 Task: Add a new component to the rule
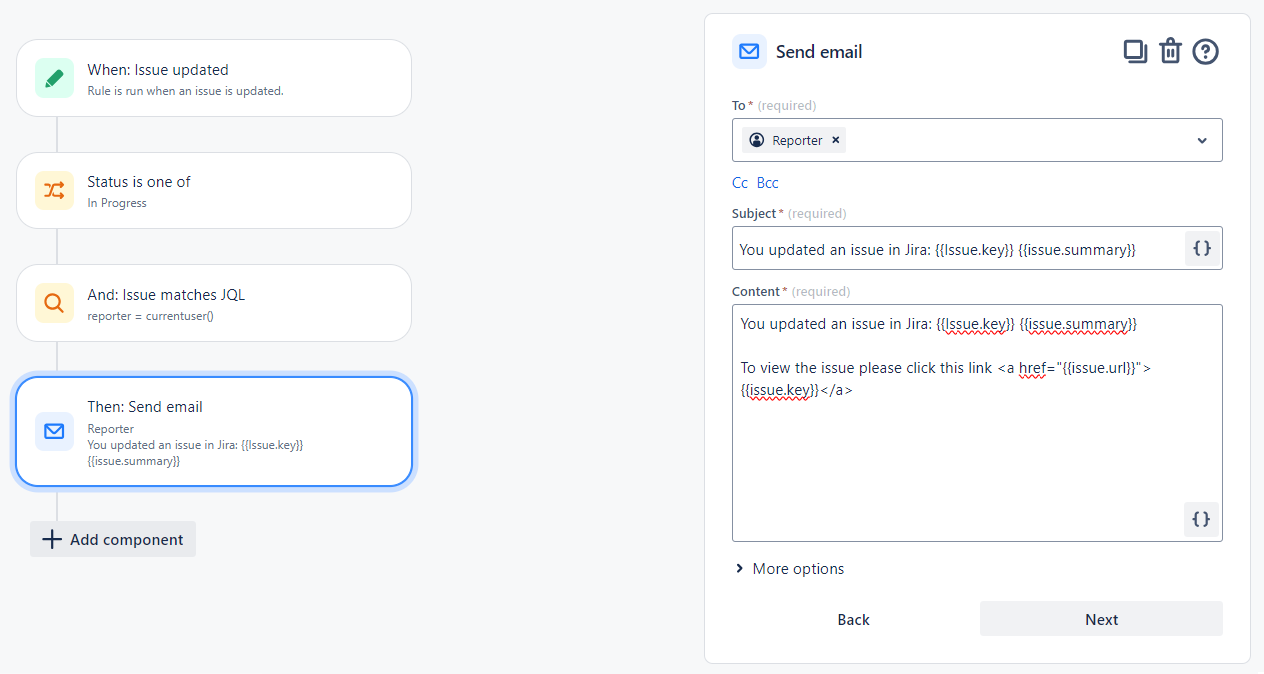tap(112, 539)
